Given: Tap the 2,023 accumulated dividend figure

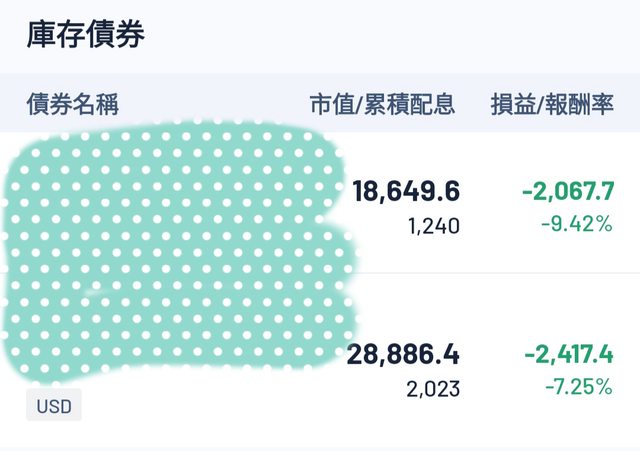Looking at the screenshot, I should pyautogui.click(x=434, y=388).
